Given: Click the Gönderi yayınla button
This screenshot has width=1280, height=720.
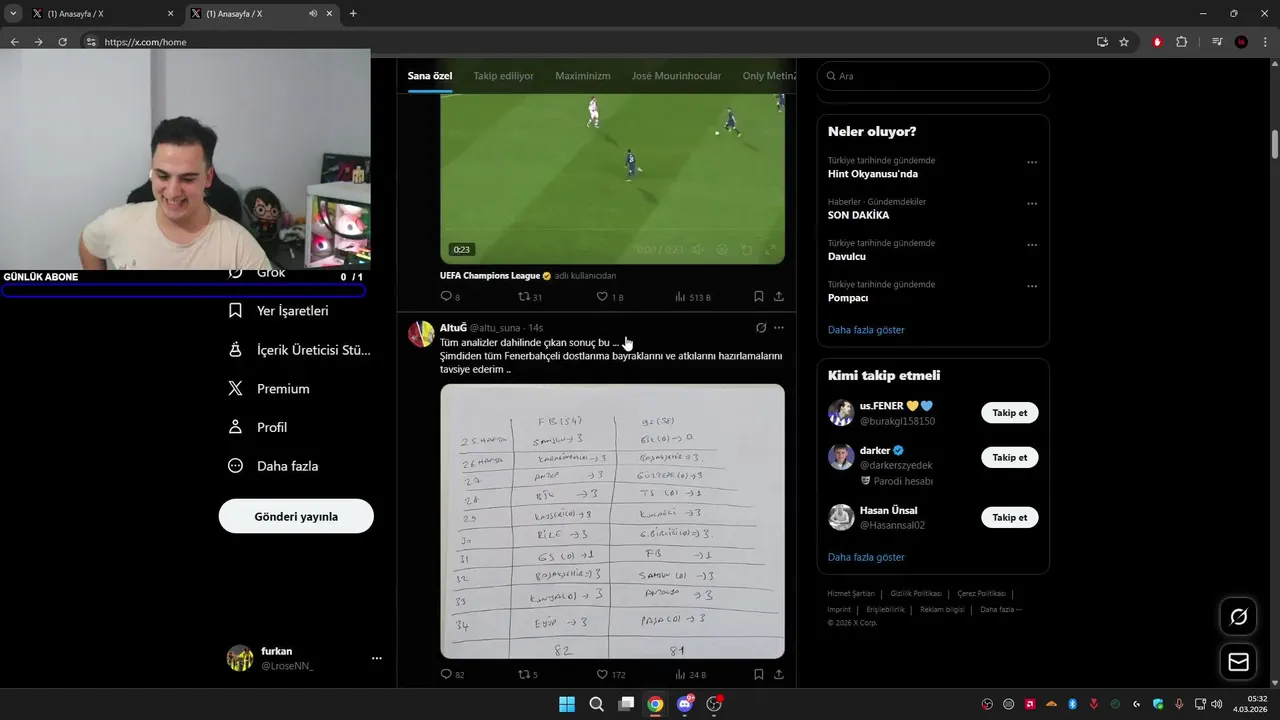Looking at the screenshot, I should (296, 516).
